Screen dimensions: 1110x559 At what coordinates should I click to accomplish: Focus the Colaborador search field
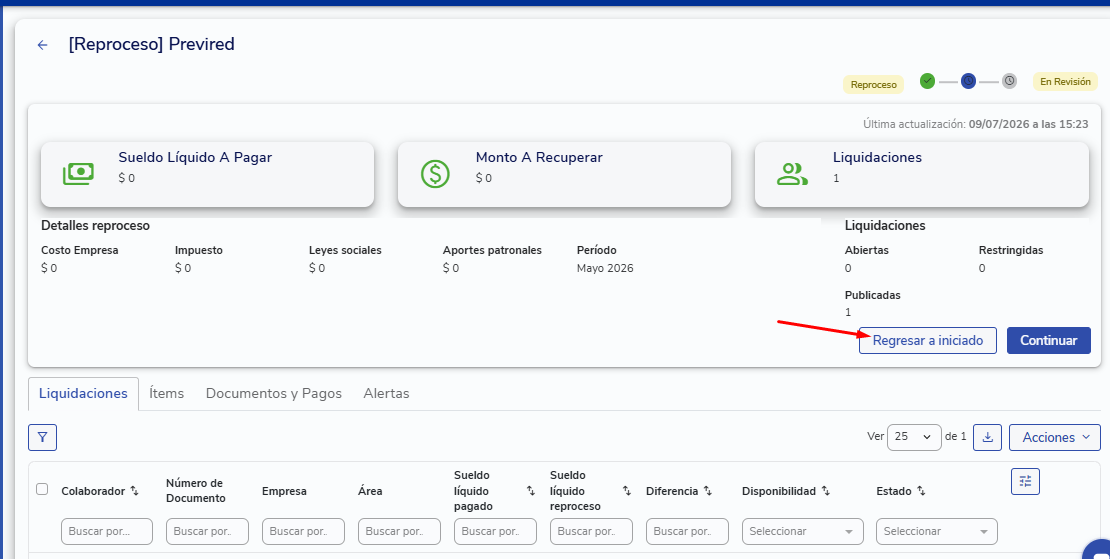(x=107, y=531)
